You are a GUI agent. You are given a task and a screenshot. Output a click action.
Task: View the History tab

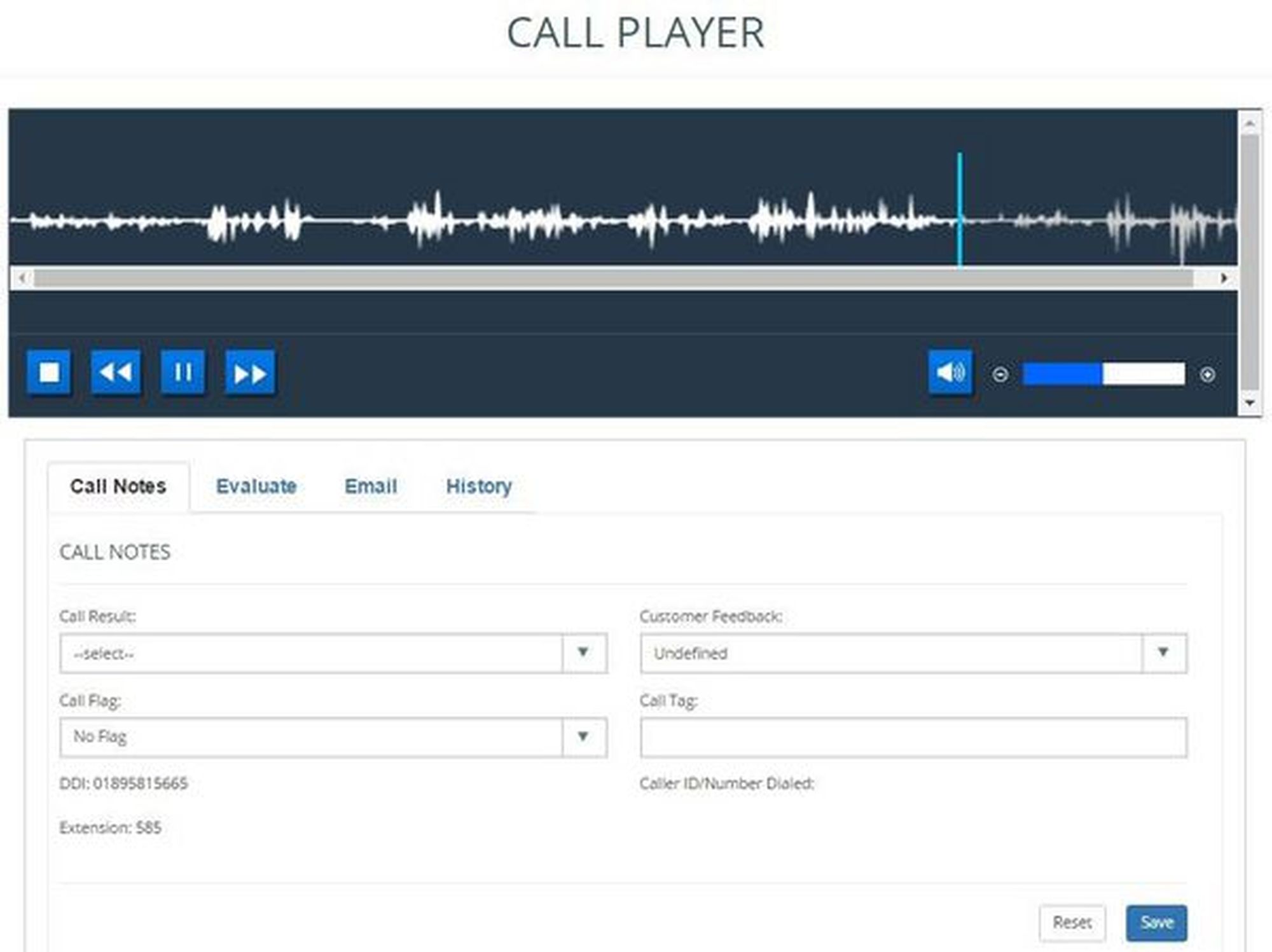click(479, 486)
